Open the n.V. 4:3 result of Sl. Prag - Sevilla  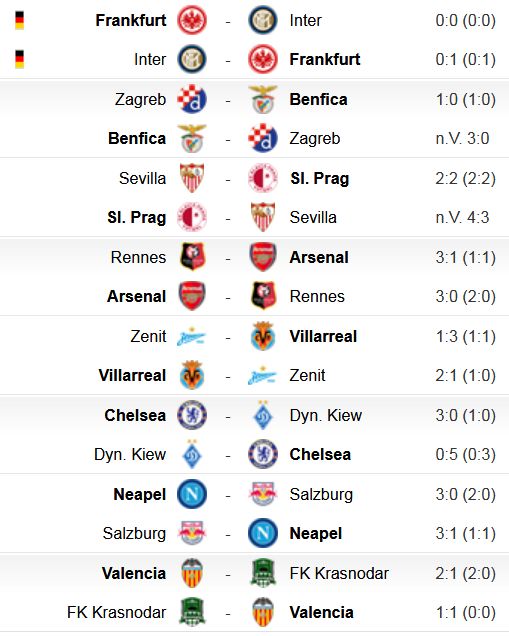coord(462,217)
